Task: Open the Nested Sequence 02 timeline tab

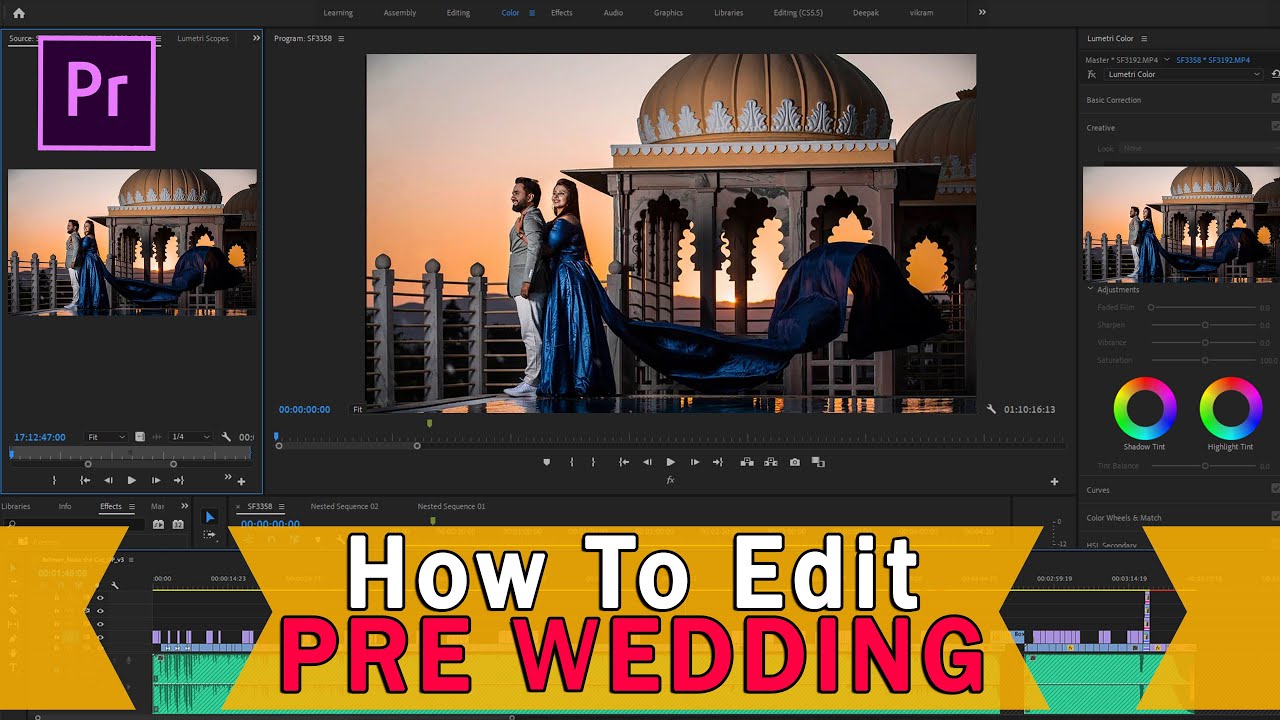Action: (x=344, y=506)
